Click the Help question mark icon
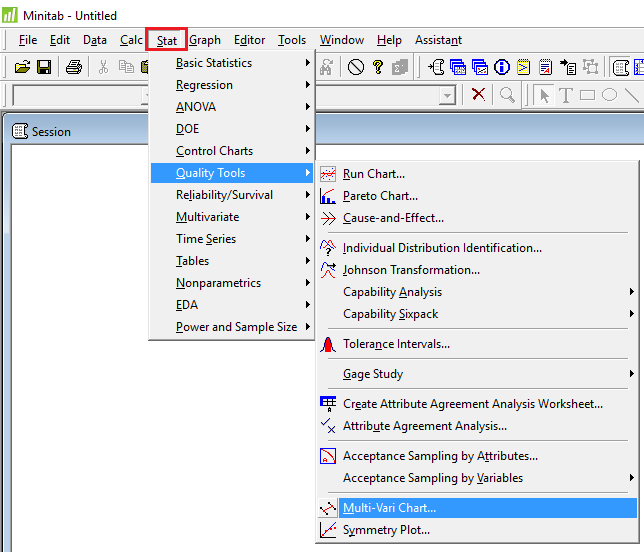Image resolution: width=644 pixels, height=552 pixels. pos(378,67)
